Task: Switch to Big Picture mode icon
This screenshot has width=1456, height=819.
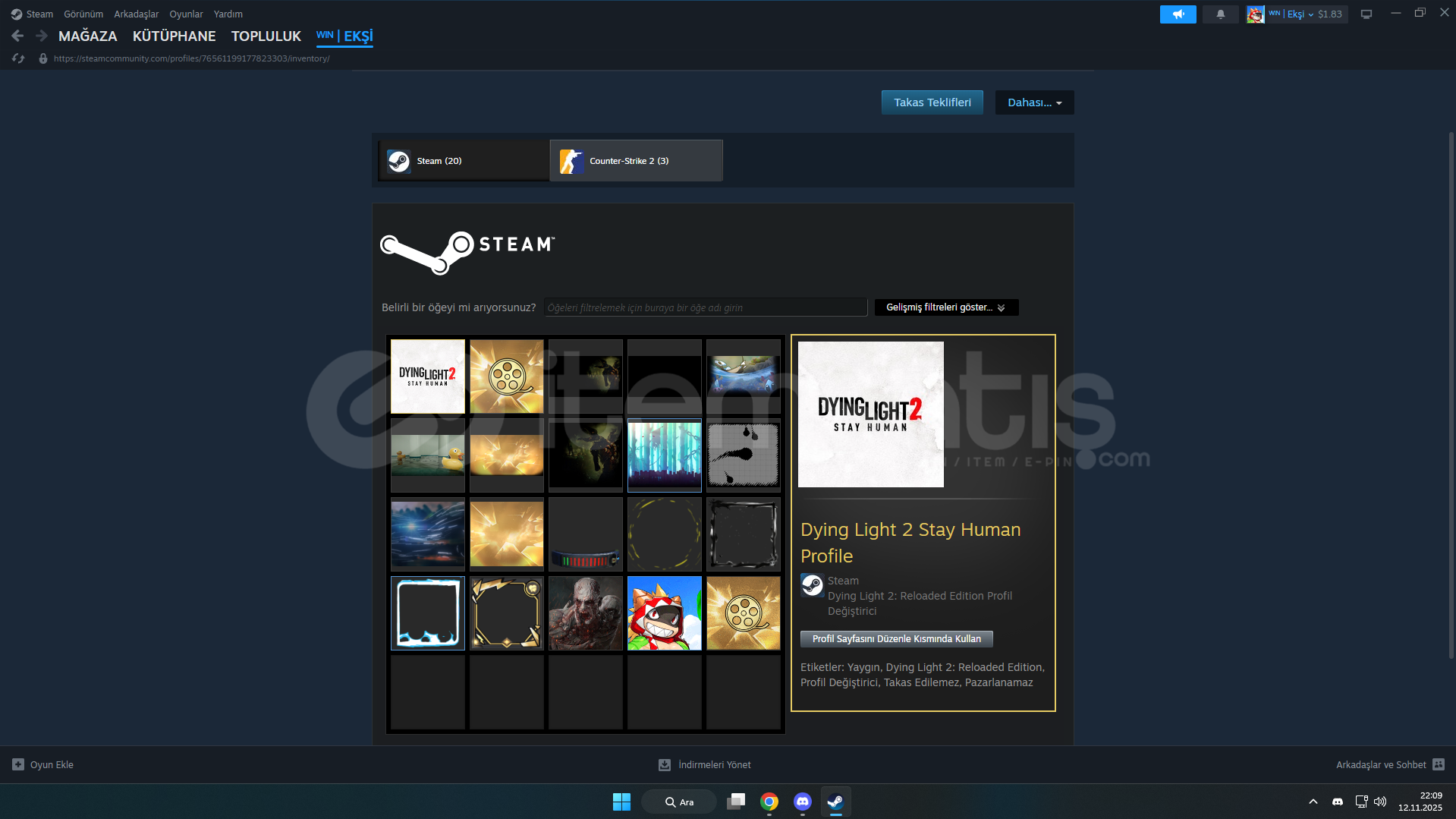Action: pos(1366,14)
